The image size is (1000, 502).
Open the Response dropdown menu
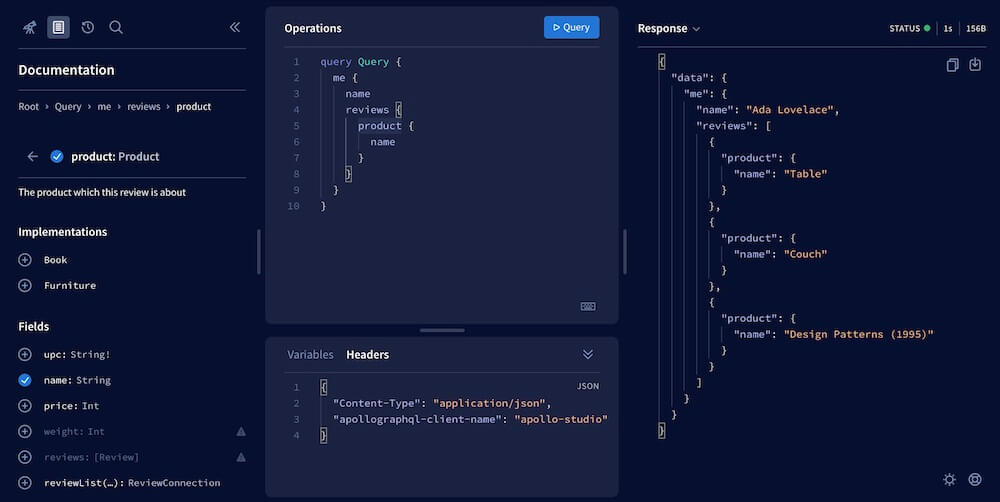[x=669, y=29]
